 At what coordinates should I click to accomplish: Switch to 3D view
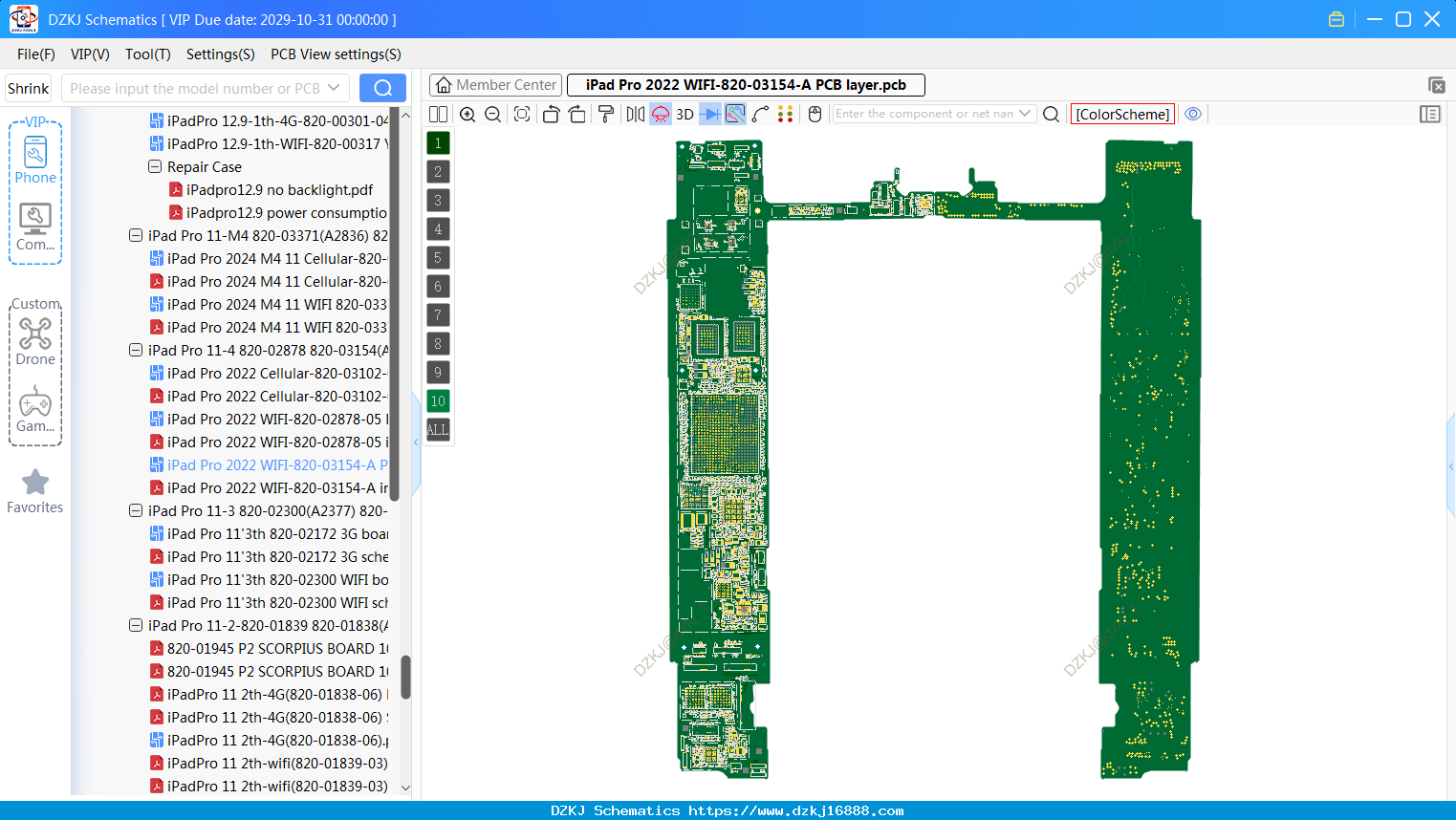[x=685, y=114]
